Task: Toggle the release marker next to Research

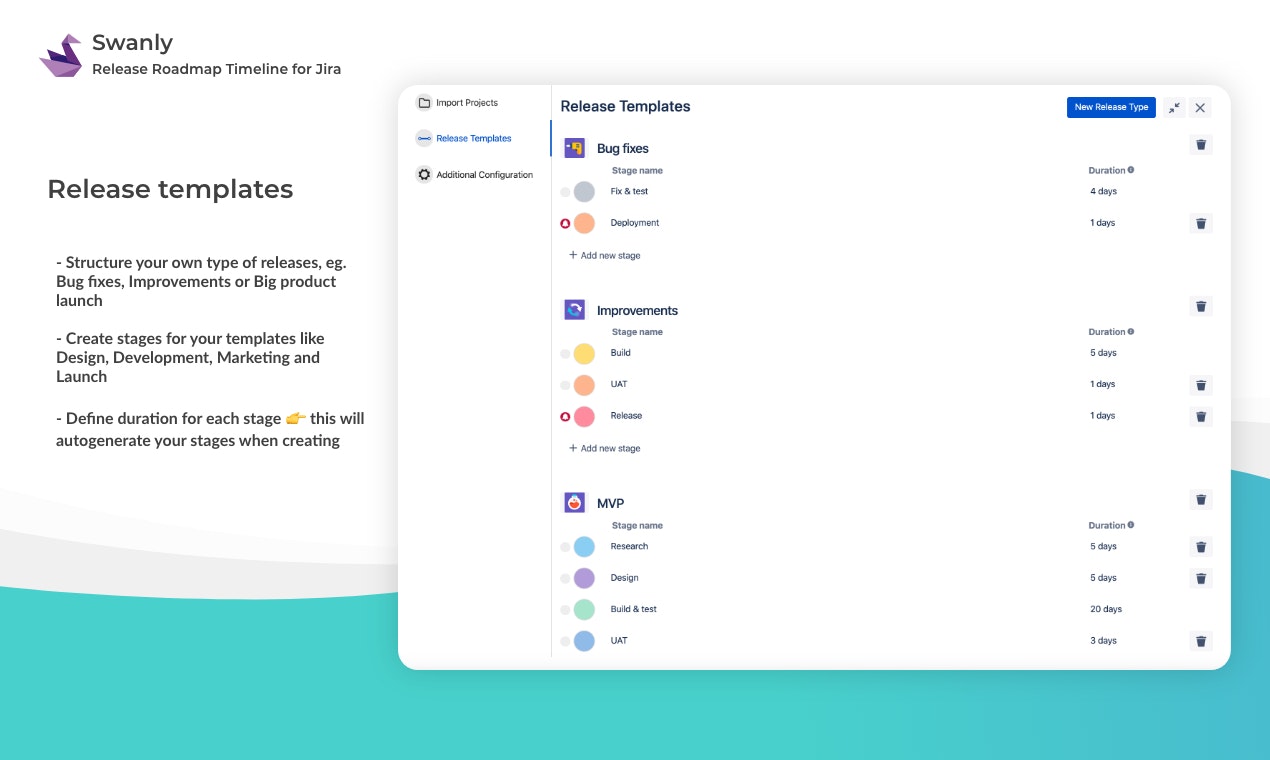Action: pyautogui.click(x=564, y=547)
